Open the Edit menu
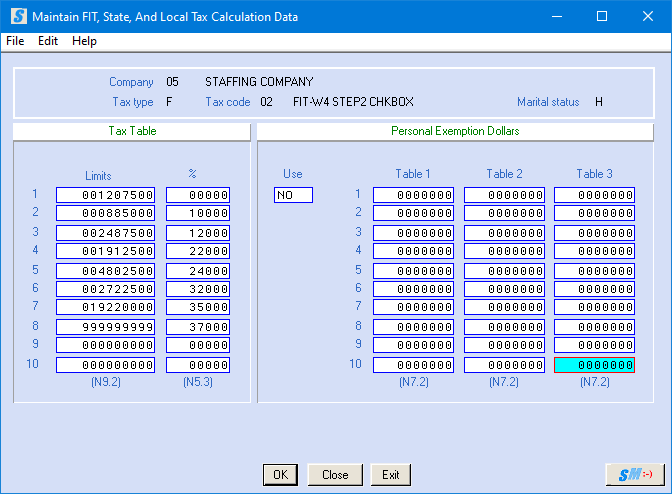Viewport: 672px width, 494px height. tap(48, 41)
